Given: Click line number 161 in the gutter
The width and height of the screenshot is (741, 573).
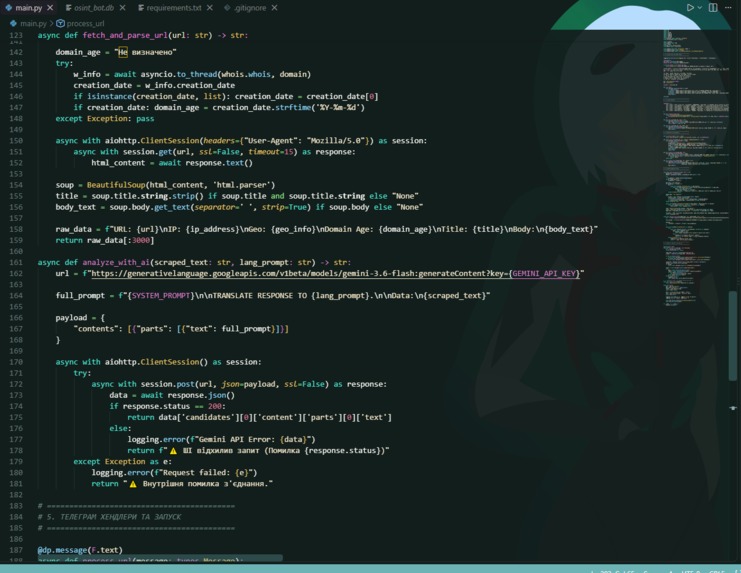Looking at the screenshot, I should pos(16,262).
